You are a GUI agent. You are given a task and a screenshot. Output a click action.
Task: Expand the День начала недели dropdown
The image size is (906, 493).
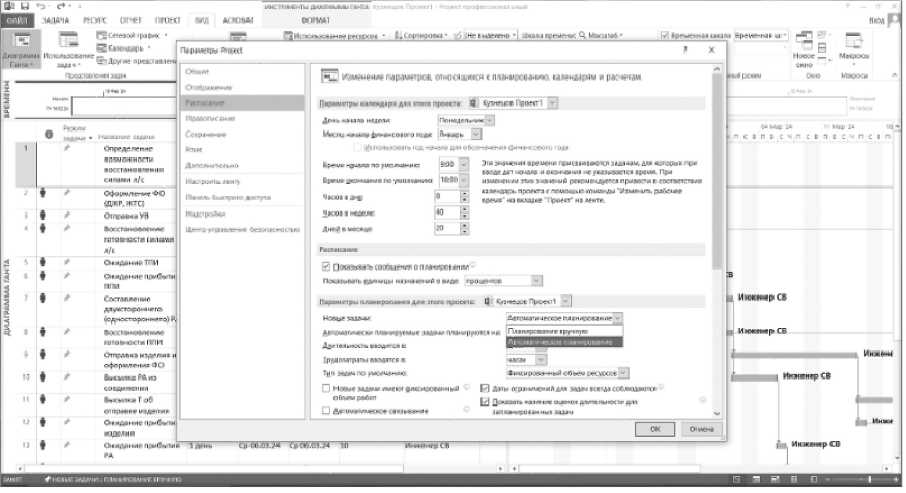490,120
